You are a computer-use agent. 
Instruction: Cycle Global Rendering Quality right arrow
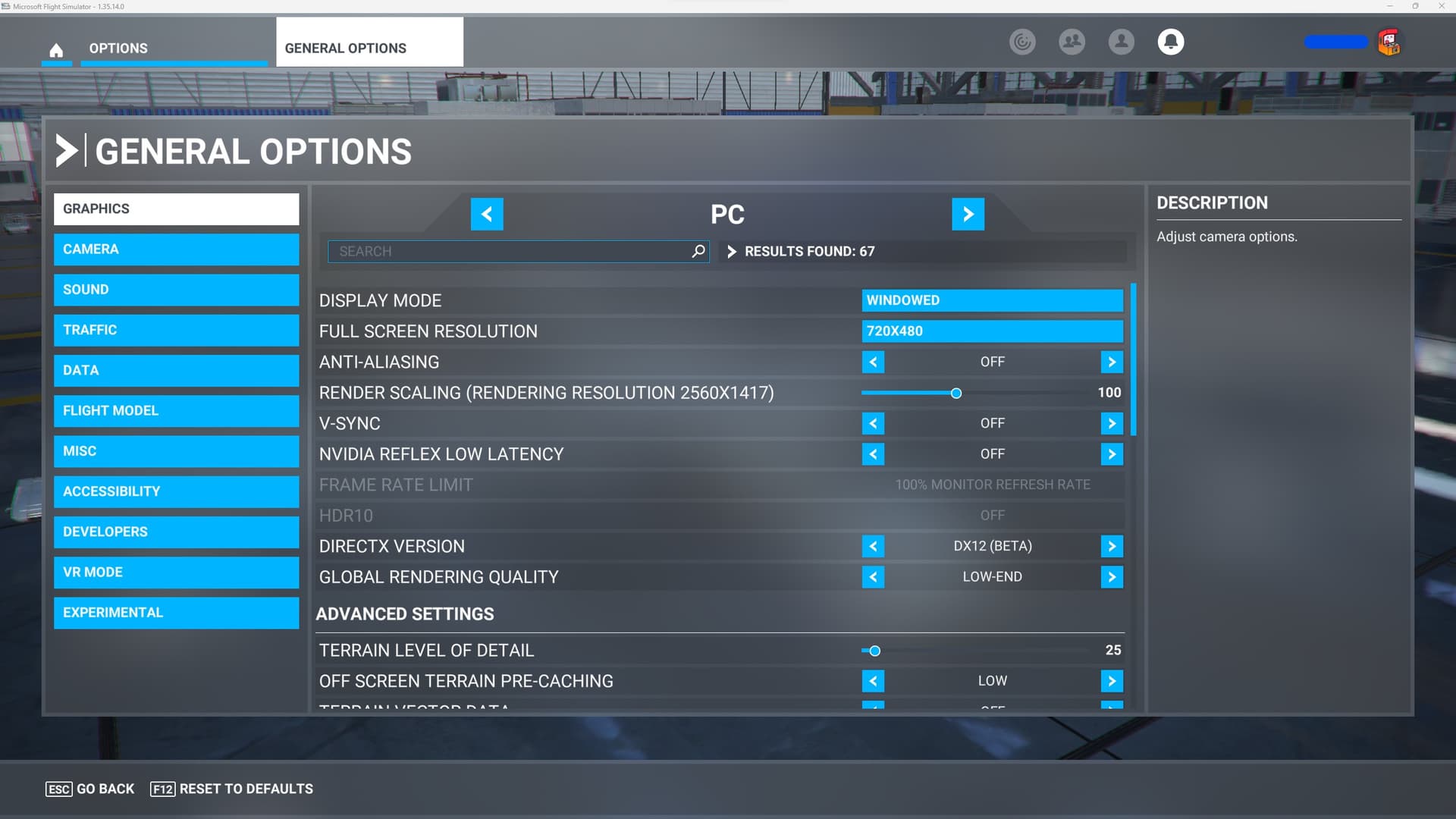coord(1112,577)
